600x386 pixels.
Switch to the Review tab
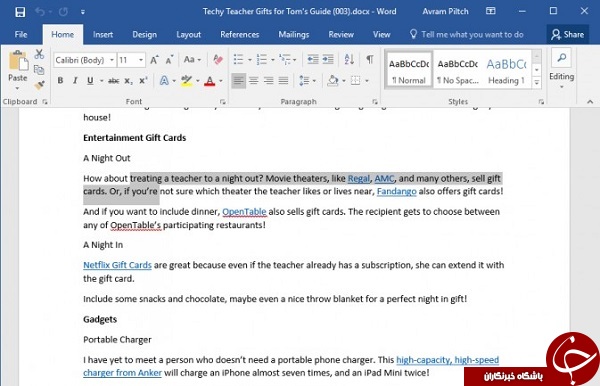pyautogui.click(x=341, y=34)
